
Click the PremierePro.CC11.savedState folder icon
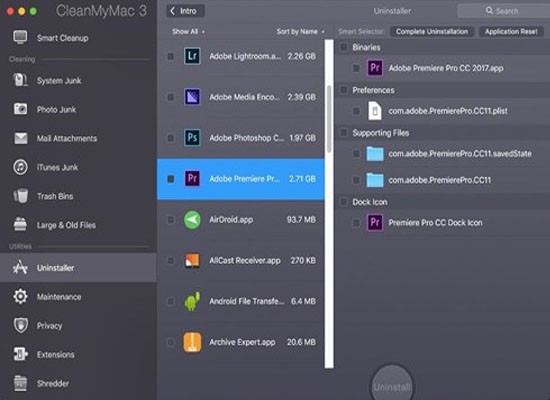tap(375, 154)
